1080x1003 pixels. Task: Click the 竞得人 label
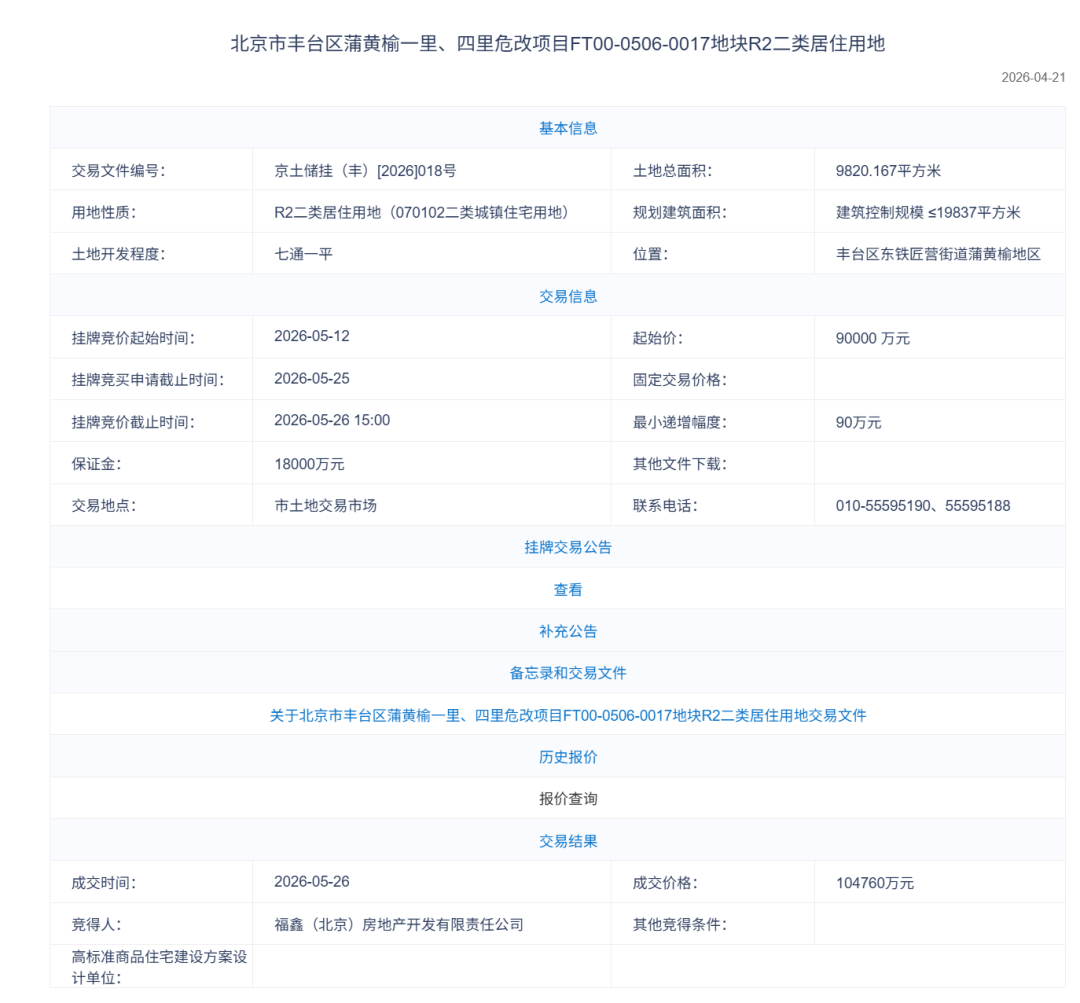pos(96,924)
